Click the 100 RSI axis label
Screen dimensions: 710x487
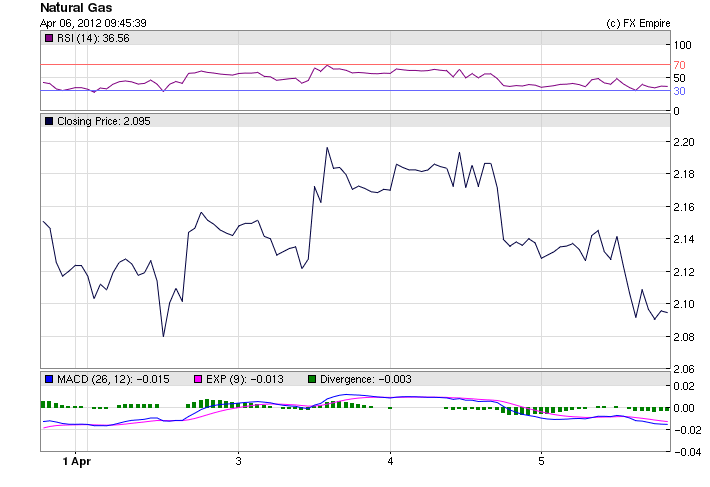pos(682,45)
